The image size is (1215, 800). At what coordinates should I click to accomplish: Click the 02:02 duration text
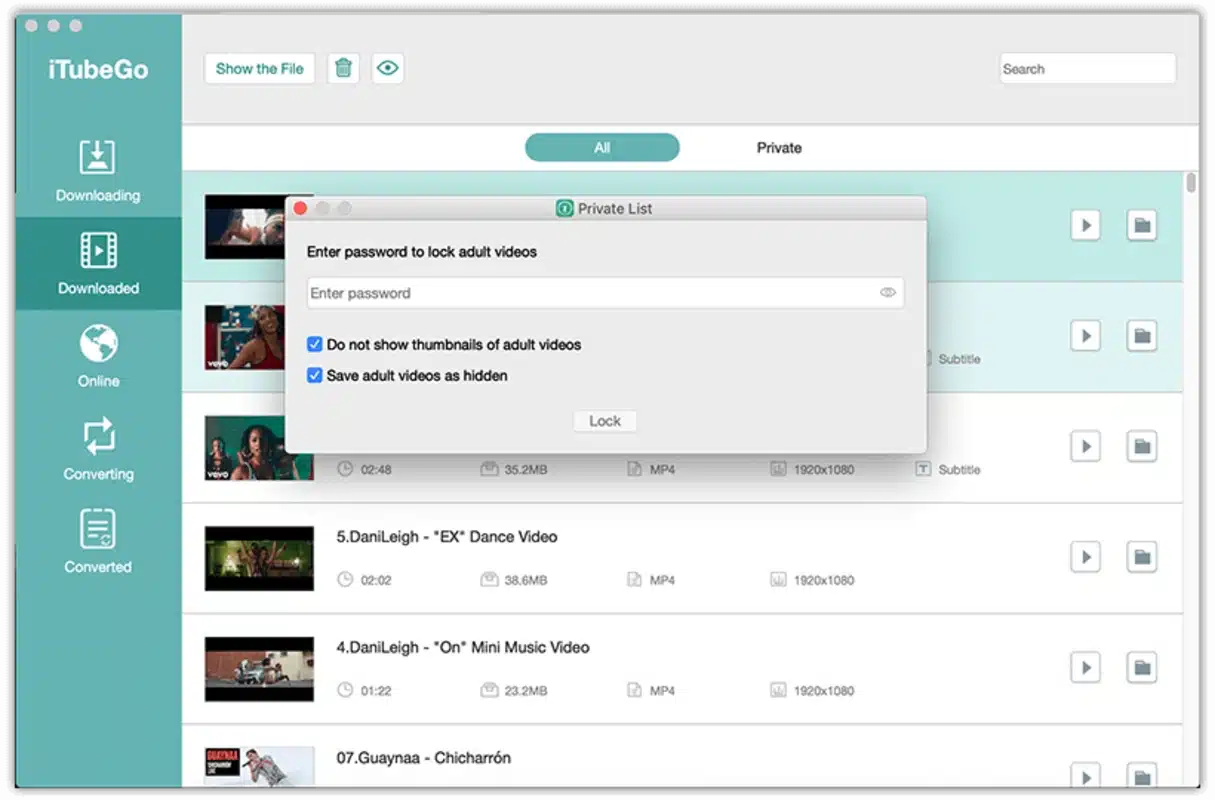(376, 580)
